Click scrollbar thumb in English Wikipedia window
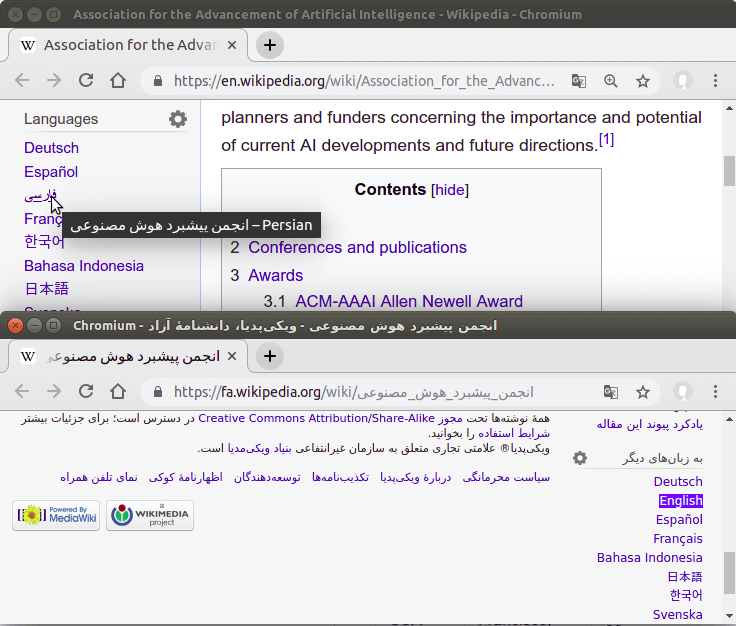Screen dimensions: 736x626 (x=729, y=171)
